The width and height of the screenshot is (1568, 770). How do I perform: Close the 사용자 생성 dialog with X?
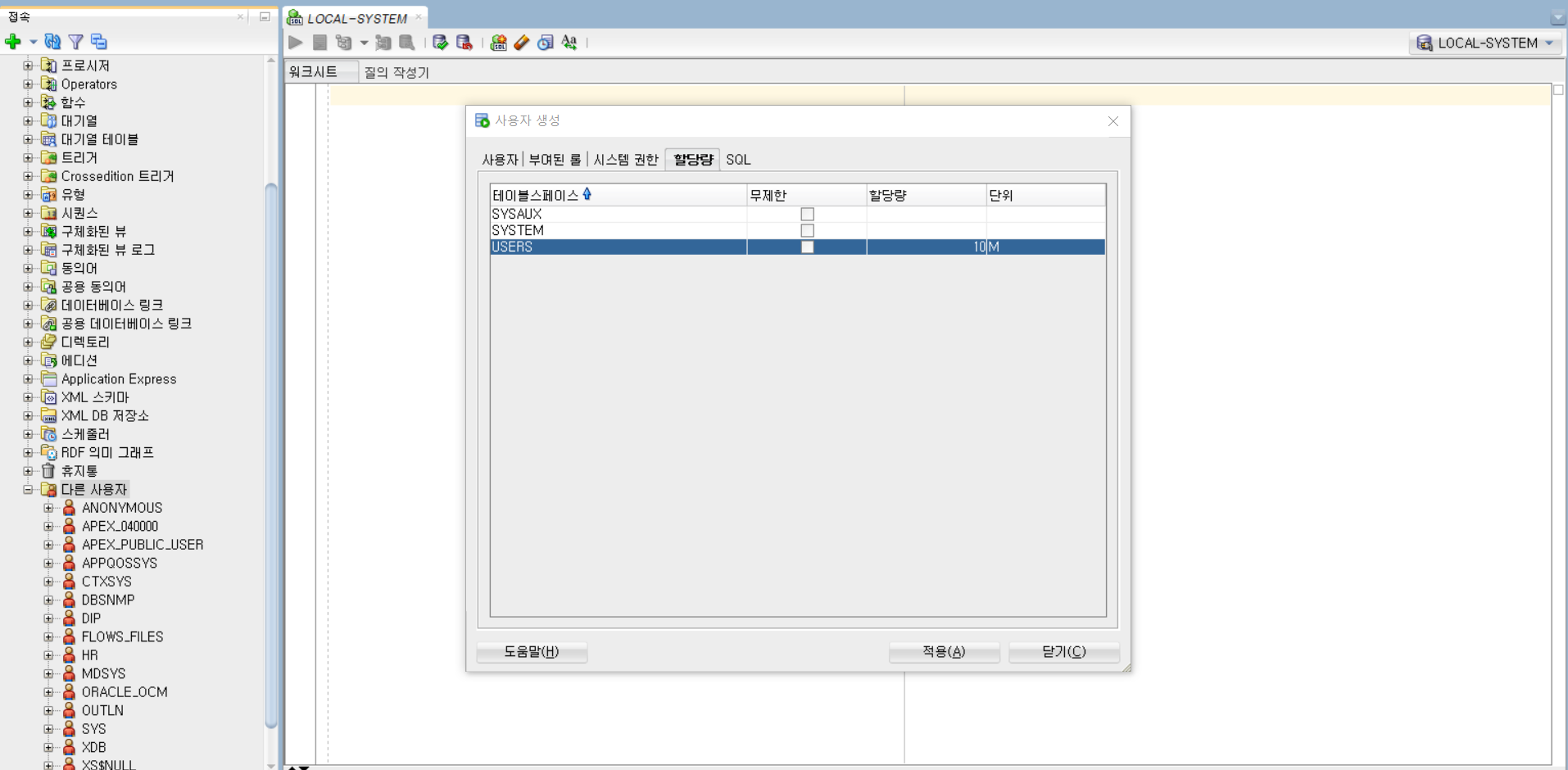(x=1113, y=121)
